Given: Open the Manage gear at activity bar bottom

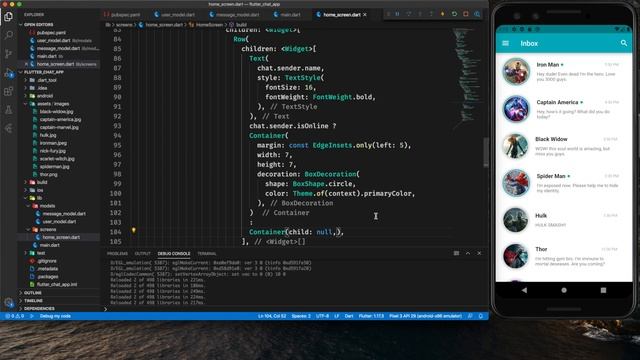Looking at the screenshot, I should [x=9, y=302].
